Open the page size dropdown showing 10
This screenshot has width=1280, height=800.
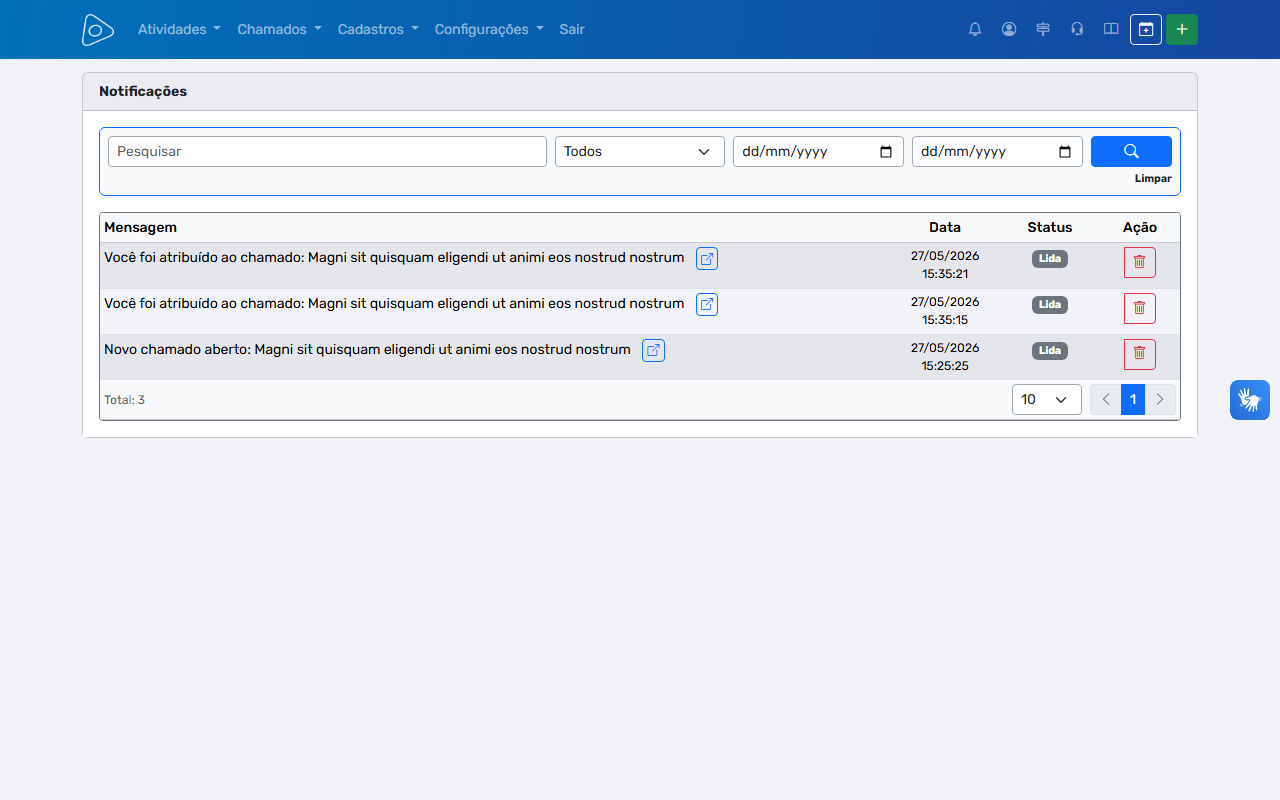pyautogui.click(x=1047, y=399)
